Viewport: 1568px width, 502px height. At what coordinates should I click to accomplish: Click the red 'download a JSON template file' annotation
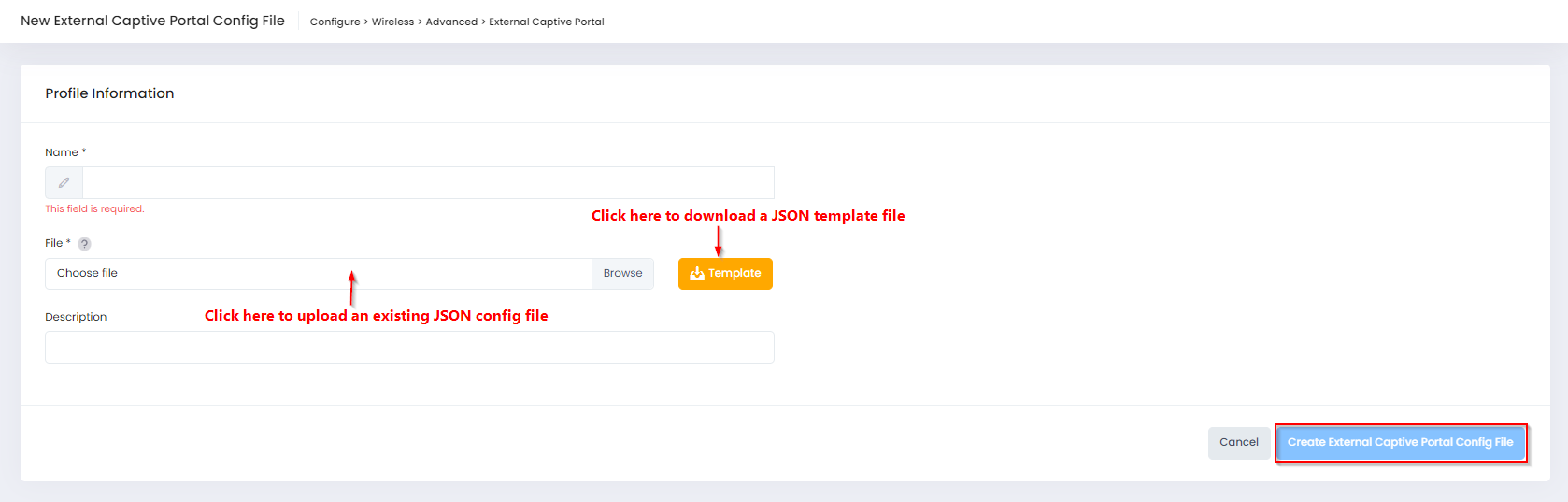click(748, 216)
